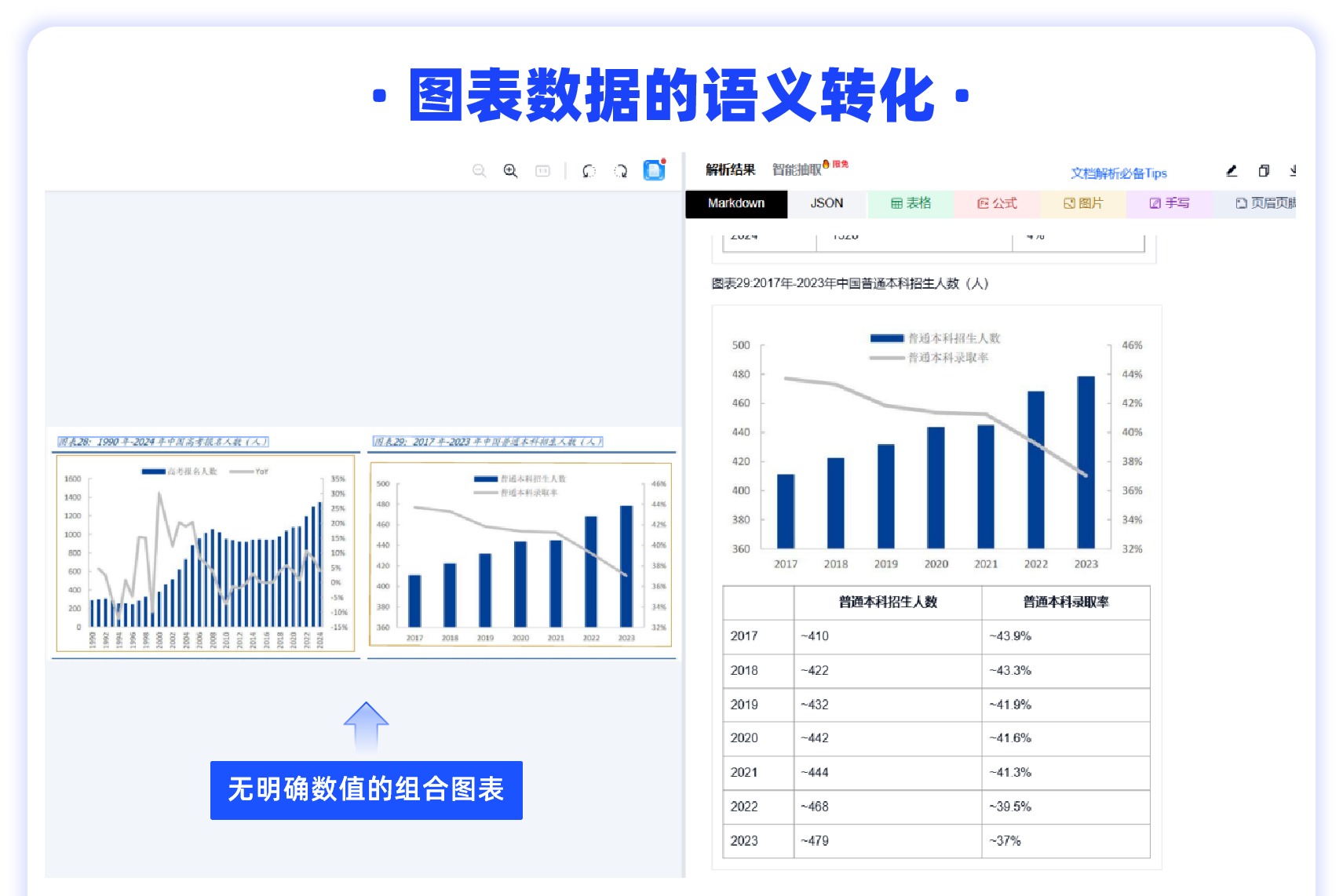Switch to 智能抽取 mode
This screenshot has width=1343, height=896.
coord(797,166)
